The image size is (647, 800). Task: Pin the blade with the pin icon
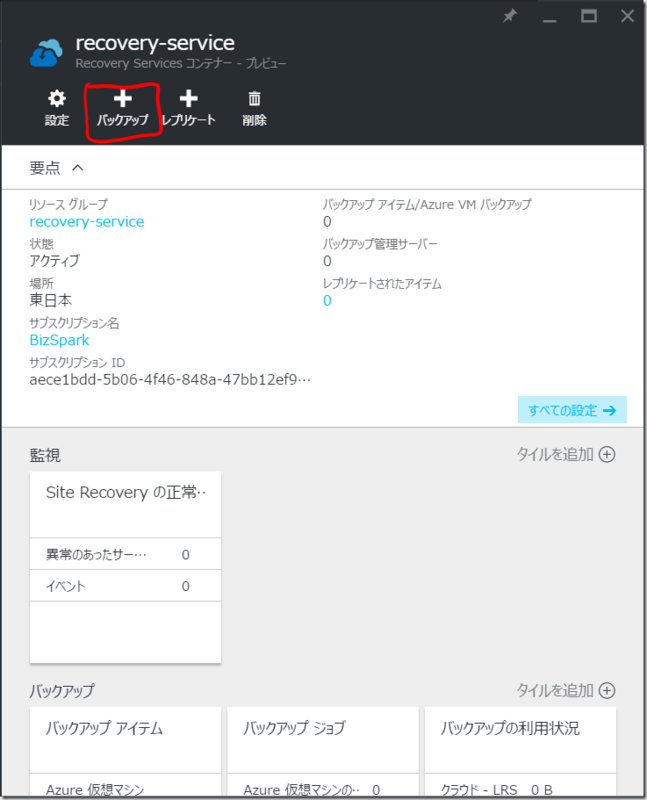click(x=509, y=16)
